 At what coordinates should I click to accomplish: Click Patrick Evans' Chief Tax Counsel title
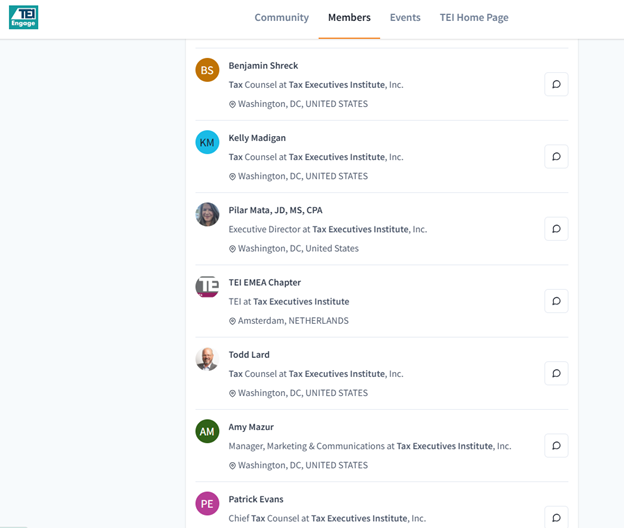pyautogui.click(x=327, y=518)
